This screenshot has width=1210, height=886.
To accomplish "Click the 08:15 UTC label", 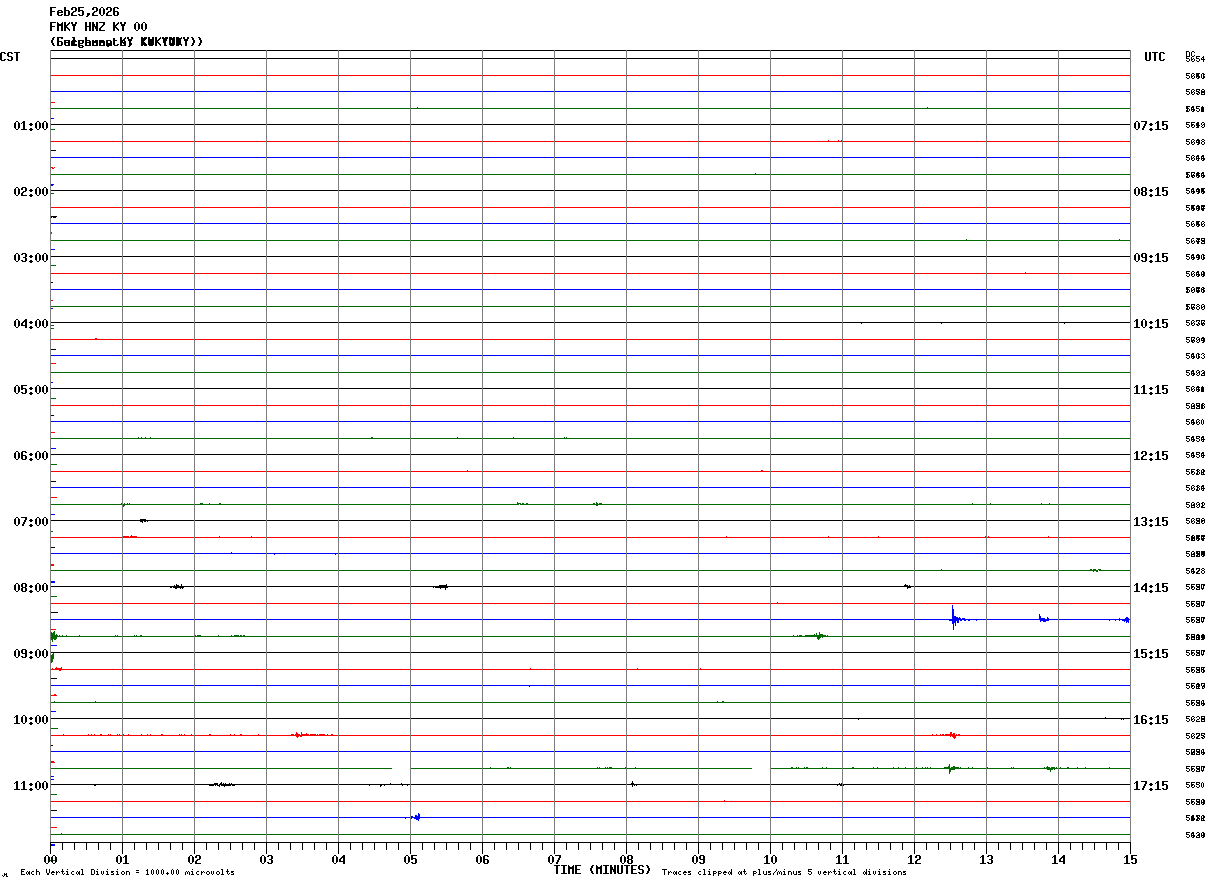I will click(x=1151, y=192).
